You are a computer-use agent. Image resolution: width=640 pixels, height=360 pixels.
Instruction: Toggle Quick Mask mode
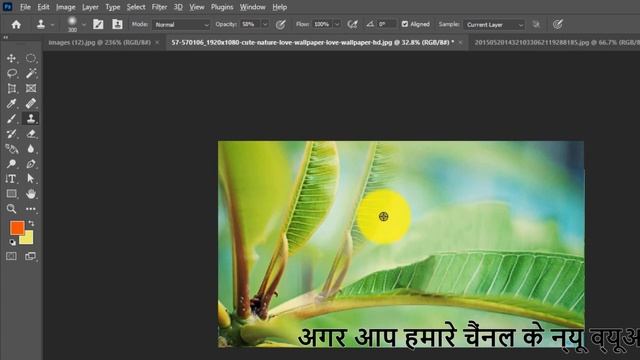click(11, 256)
